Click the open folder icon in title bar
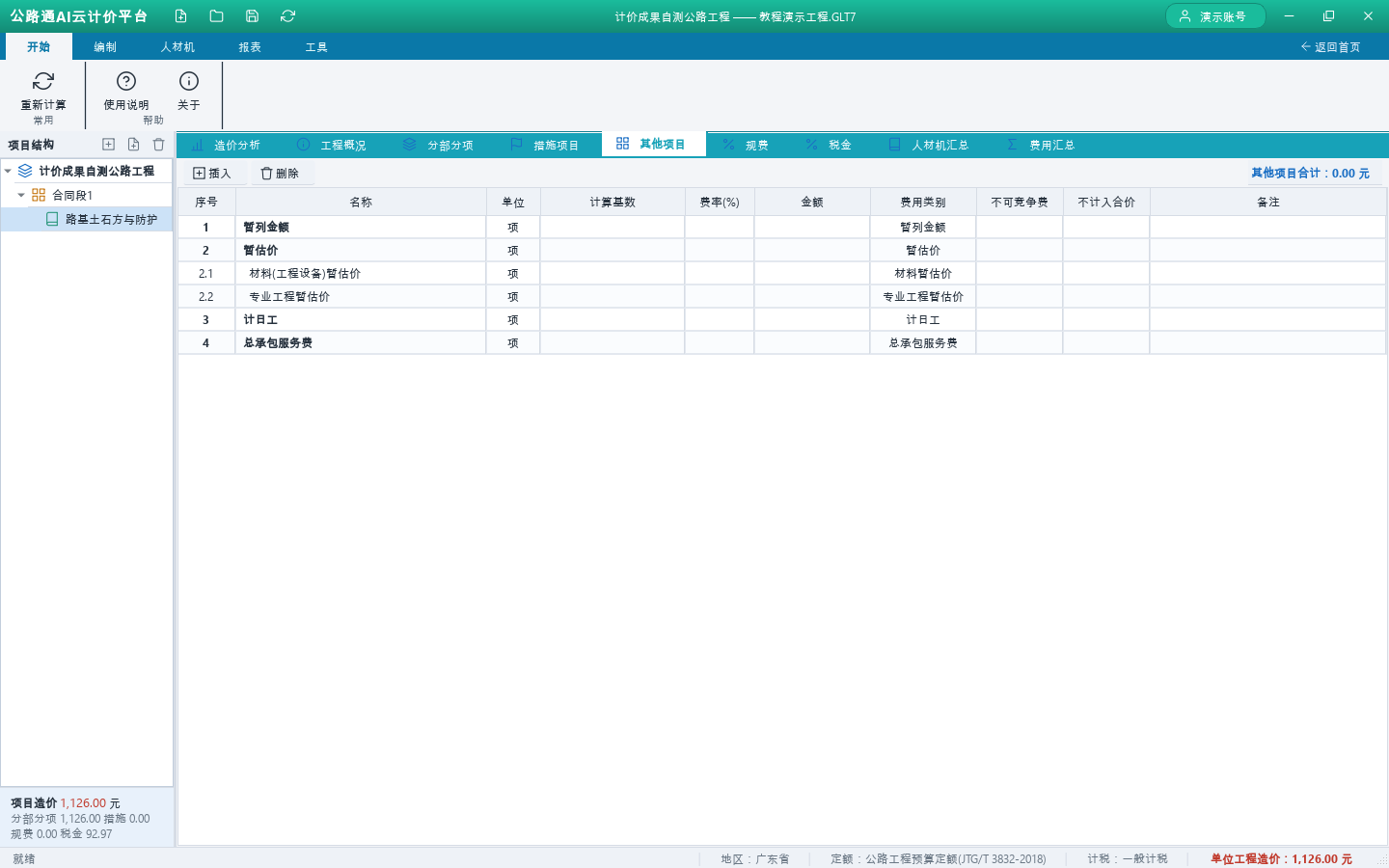This screenshot has height=868, width=1389. tap(216, 15)
